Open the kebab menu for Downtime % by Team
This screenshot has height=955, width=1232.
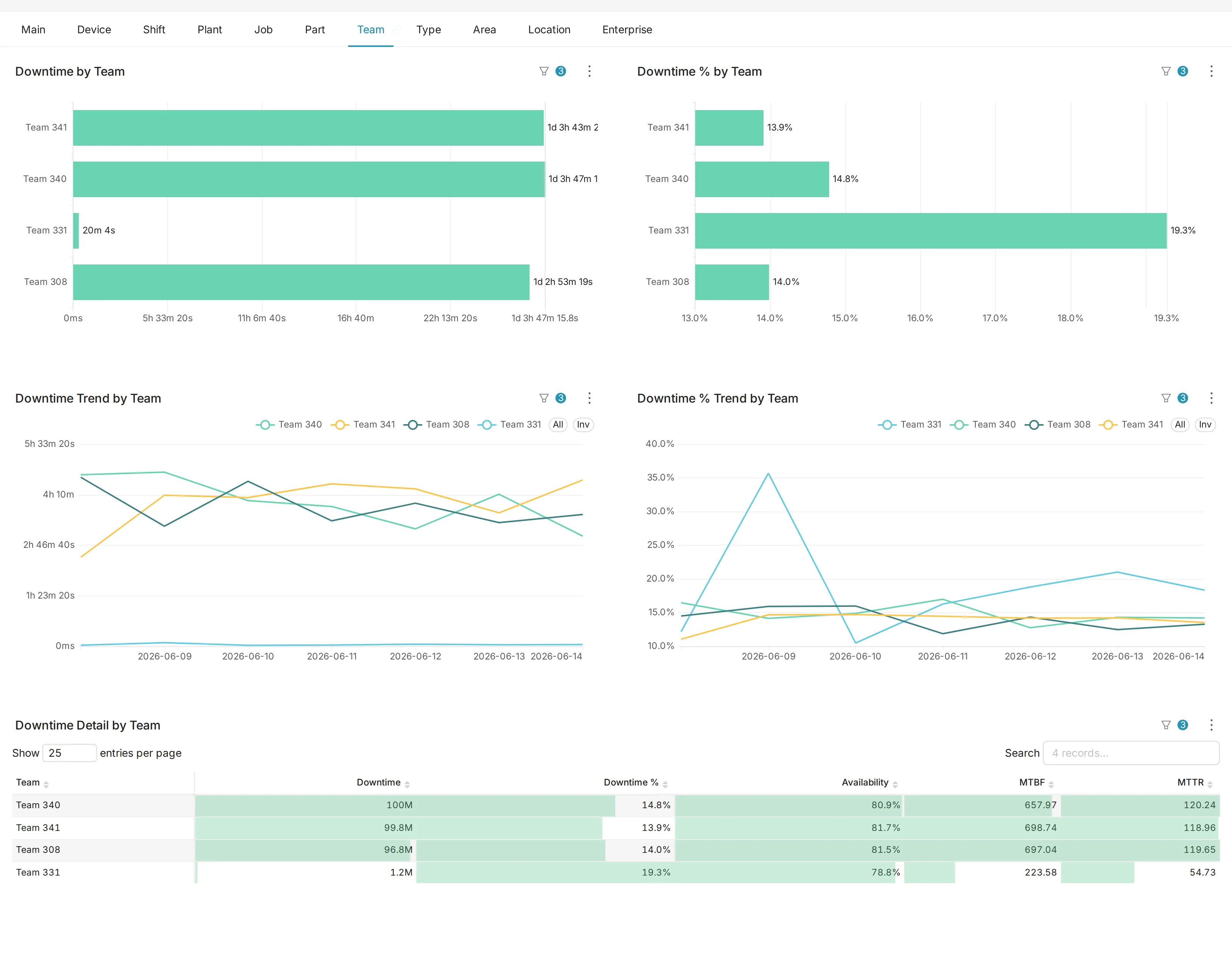(1211, 71)
